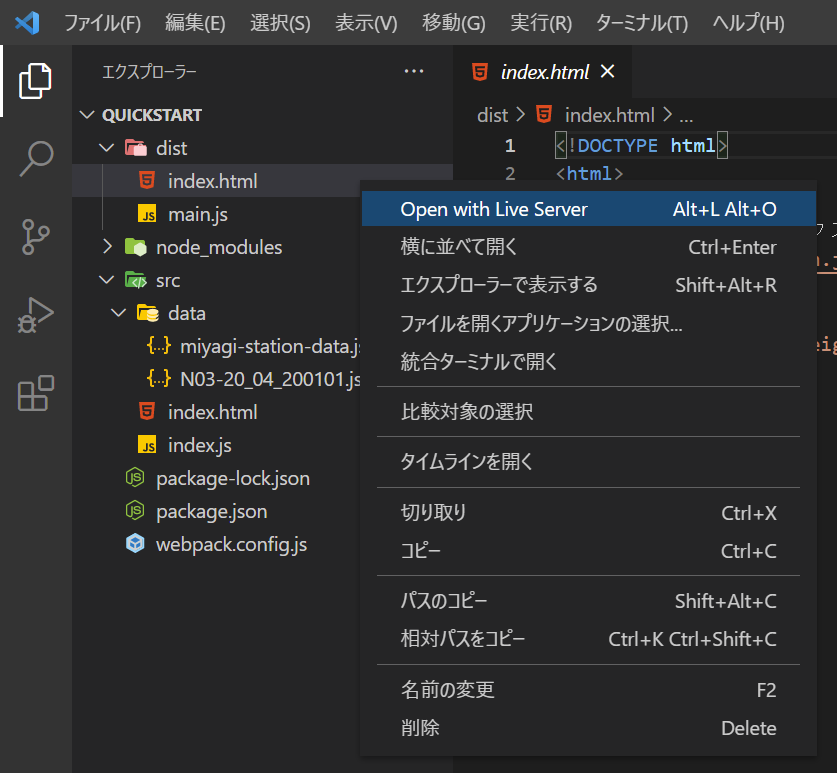Viewport: 837px width, 773px height.
Task: Open the 実行(R) menu
Action: coord(541,23)
